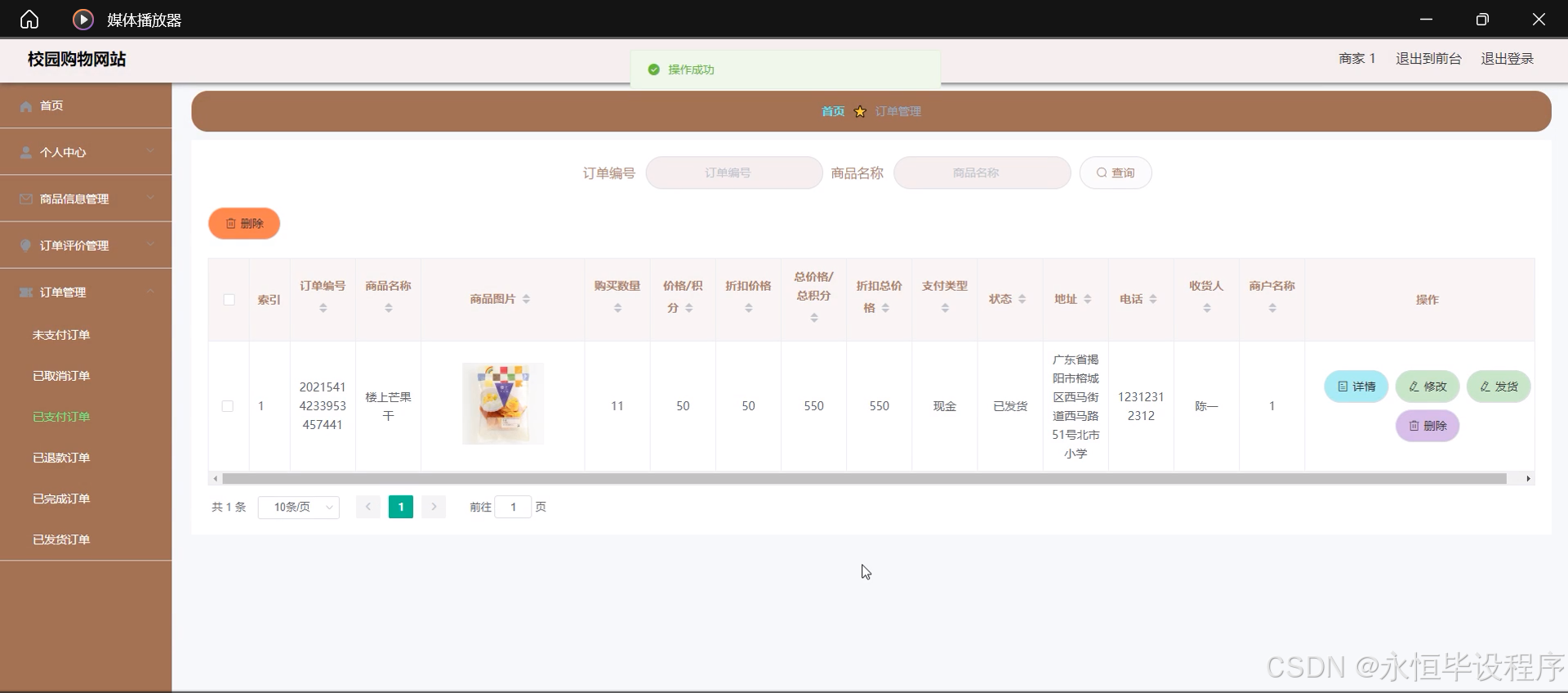Image resolution: width=1568 pixels, height=693 pixels.
Task: Click the previous page arrow
Action: 367,507
